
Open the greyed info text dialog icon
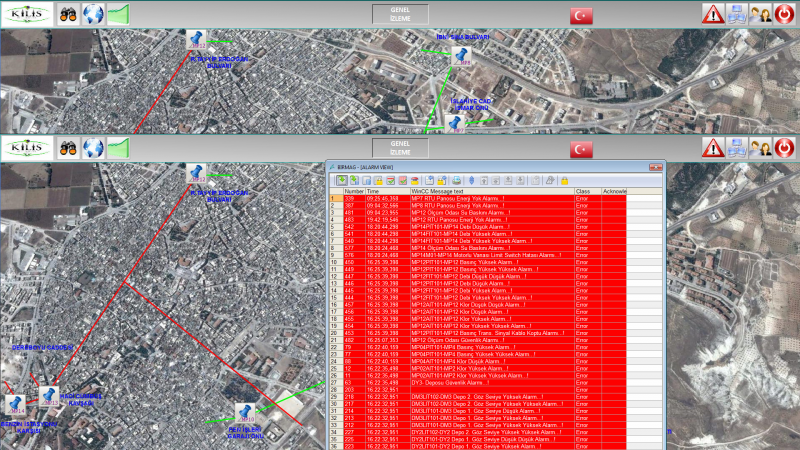point(535,181)
